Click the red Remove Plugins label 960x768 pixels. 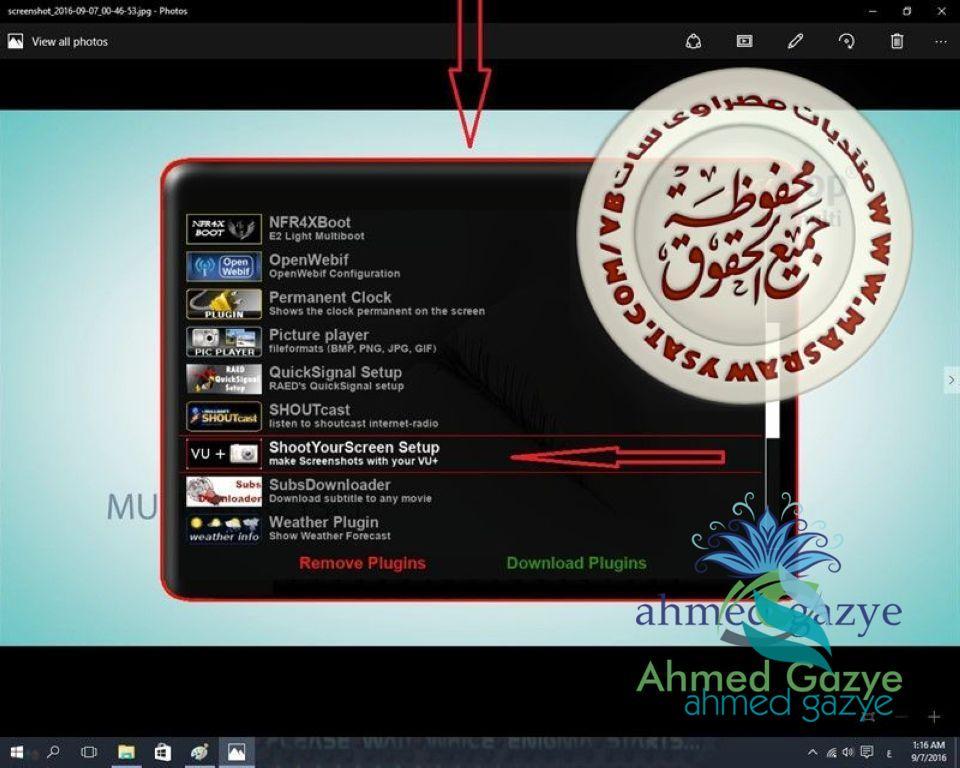(362, 563)
